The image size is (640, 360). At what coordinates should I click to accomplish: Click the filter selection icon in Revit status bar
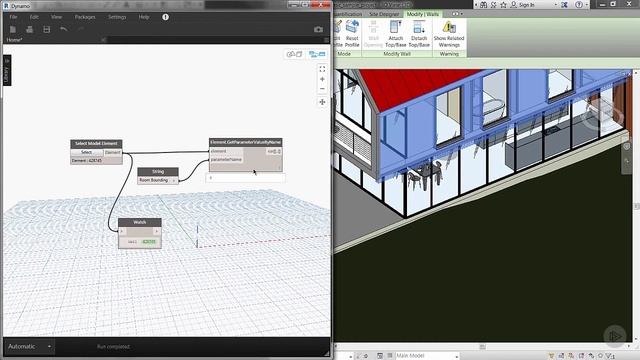click(611, 356)
